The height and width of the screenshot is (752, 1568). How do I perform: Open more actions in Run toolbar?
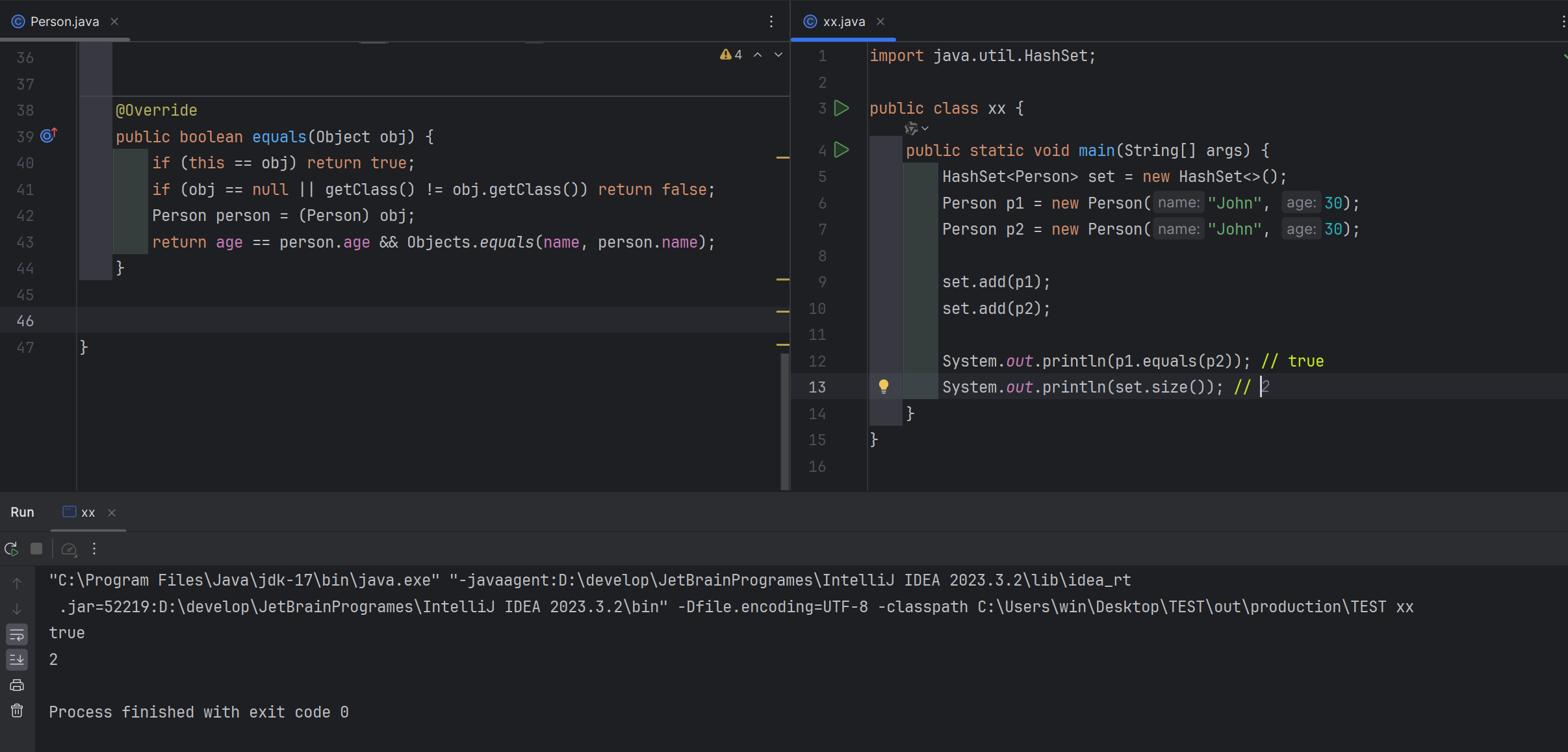pyautogui.click(x=94, y=549)
